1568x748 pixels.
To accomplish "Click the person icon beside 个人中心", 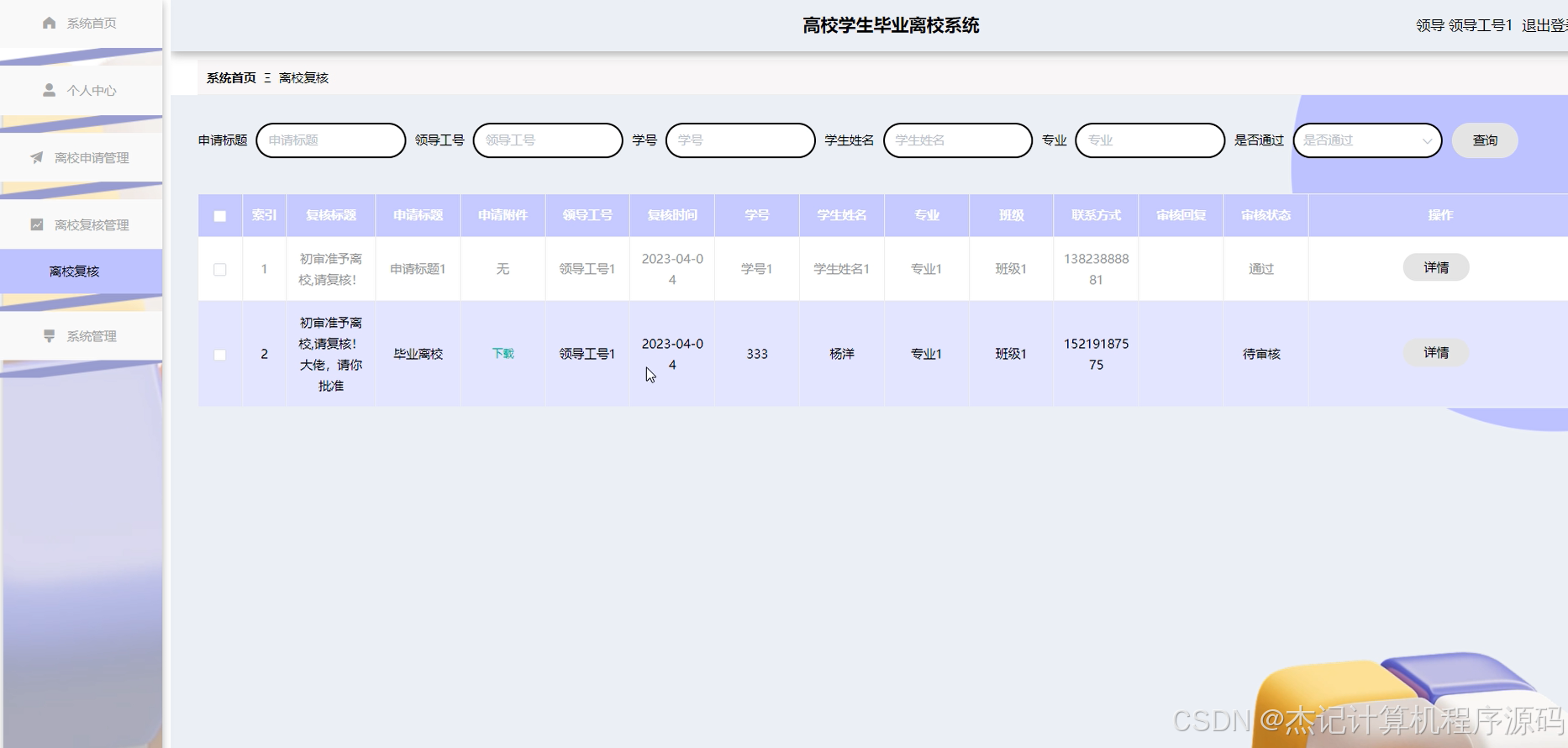I will [49, 90].
